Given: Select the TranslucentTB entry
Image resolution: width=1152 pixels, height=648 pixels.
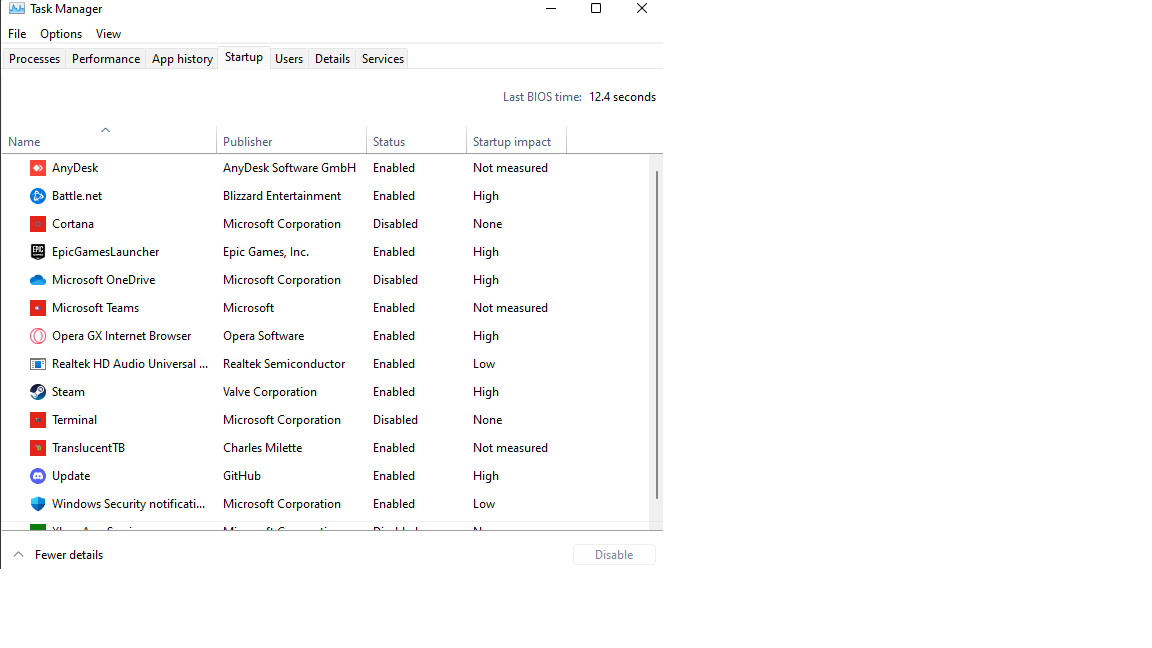Looking at the screenshot, I should [x=326, y=447].
